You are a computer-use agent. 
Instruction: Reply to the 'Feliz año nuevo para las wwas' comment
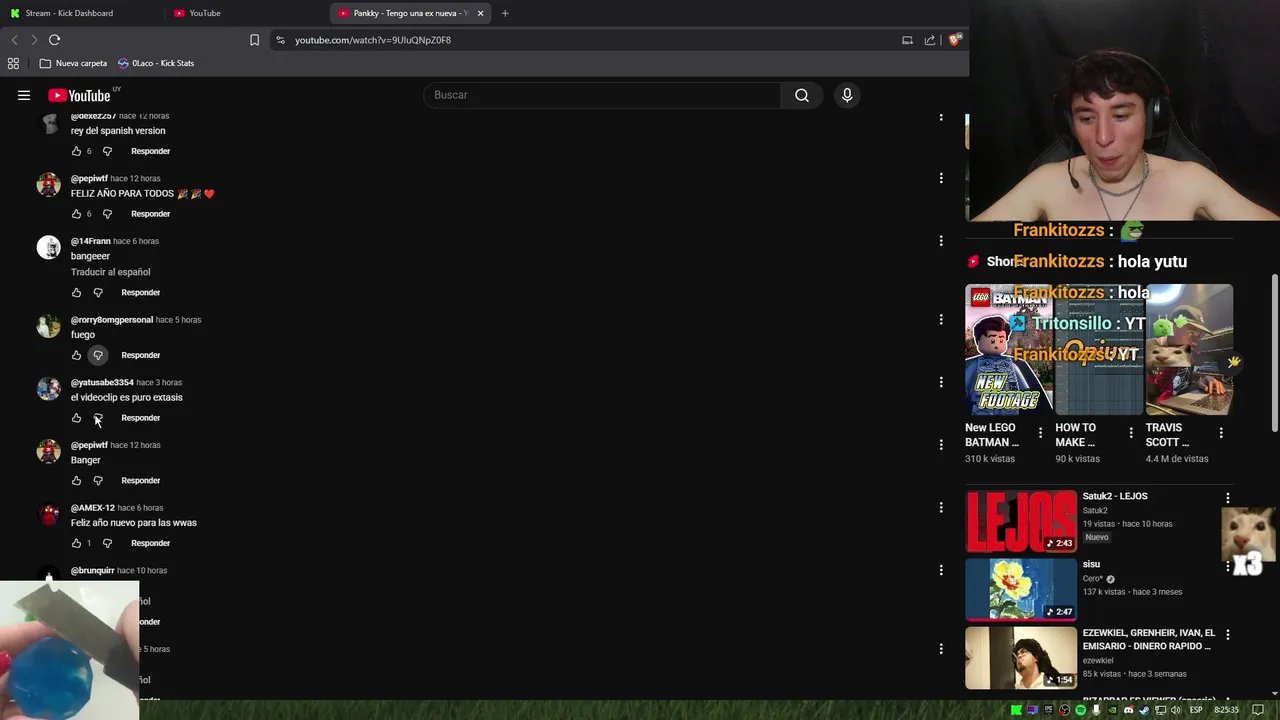(150, 543)
